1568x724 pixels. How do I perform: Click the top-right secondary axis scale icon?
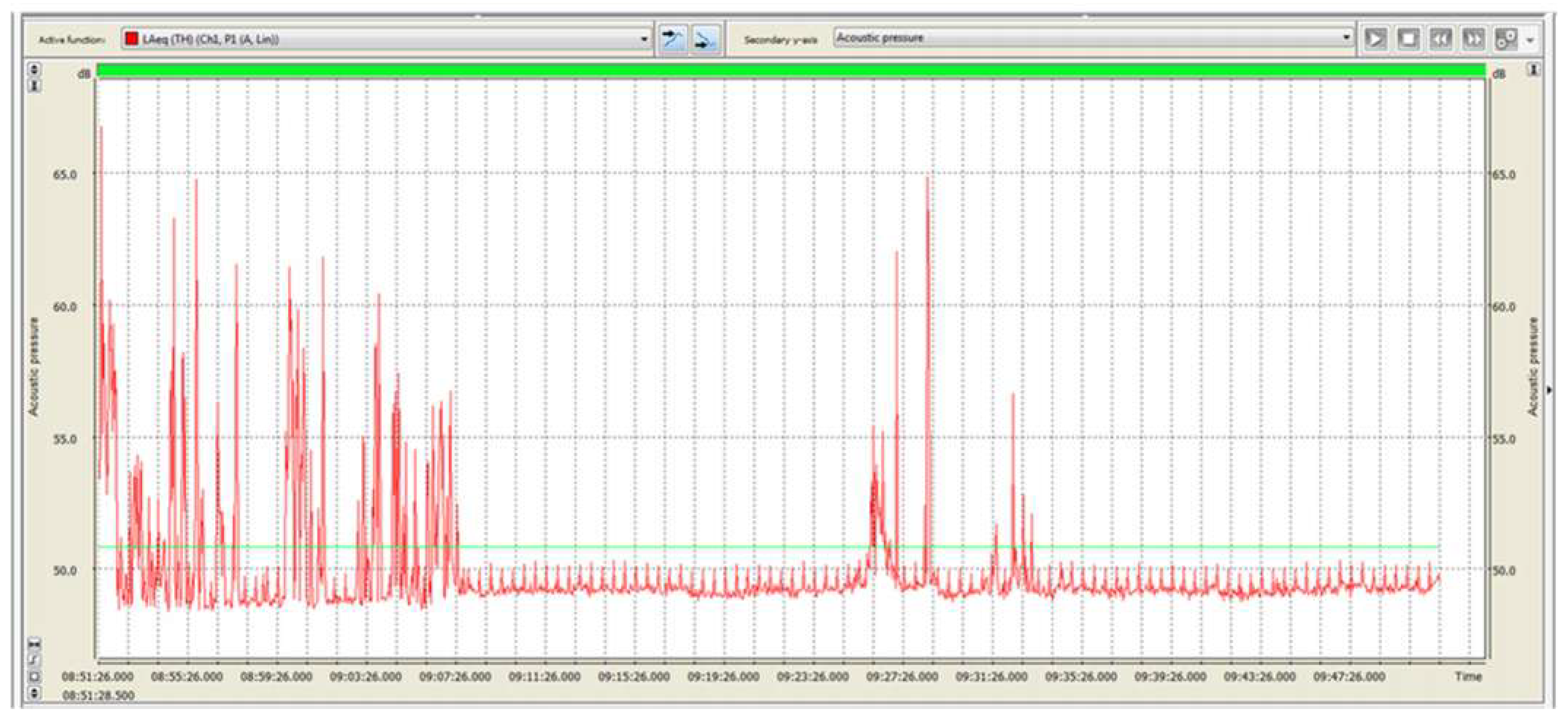(1534, 70)
